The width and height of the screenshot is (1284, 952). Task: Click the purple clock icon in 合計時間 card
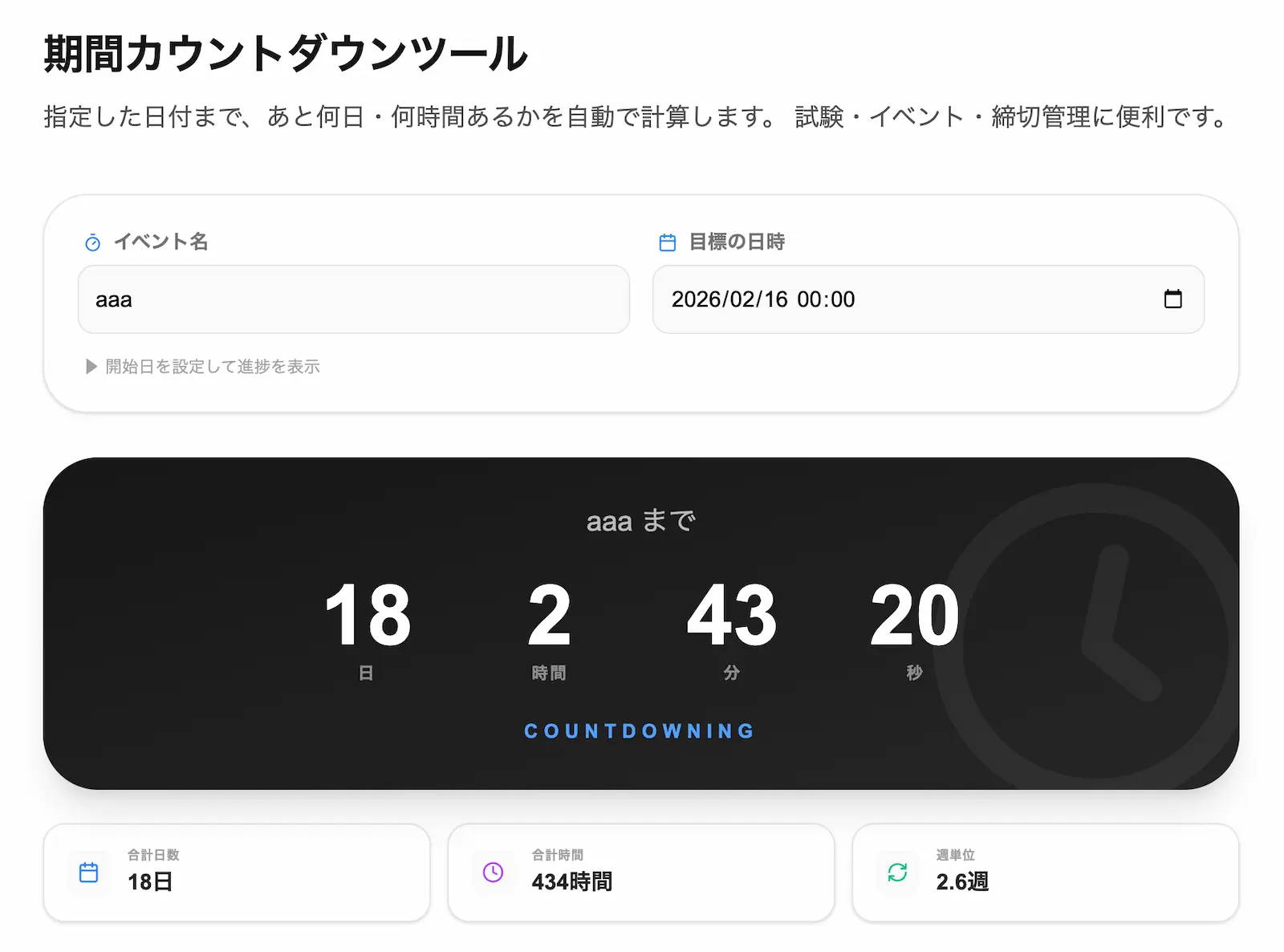pyautogui.click(x=494, y=873)
